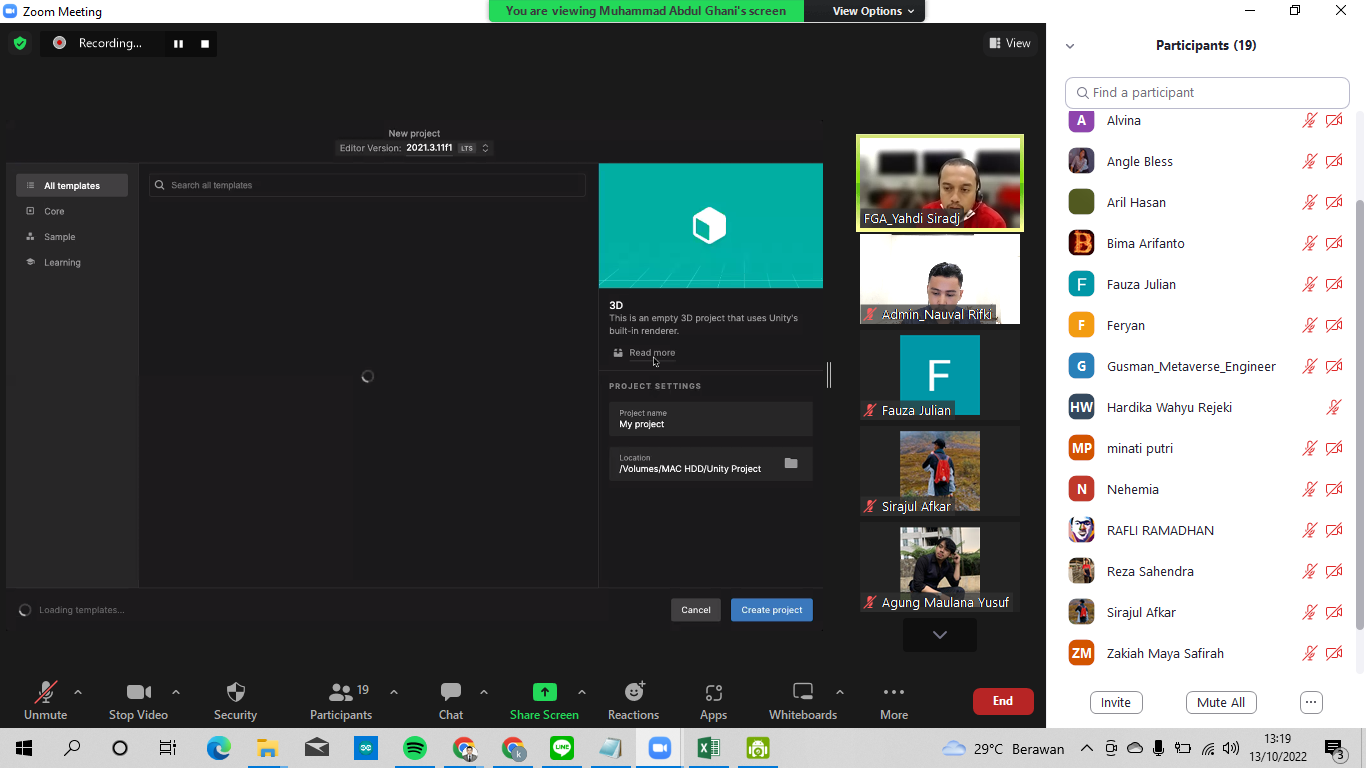Expand more video thumbnails with down chevron
The width and height of the screenshot is (1366, 768).
coord(939,635)
